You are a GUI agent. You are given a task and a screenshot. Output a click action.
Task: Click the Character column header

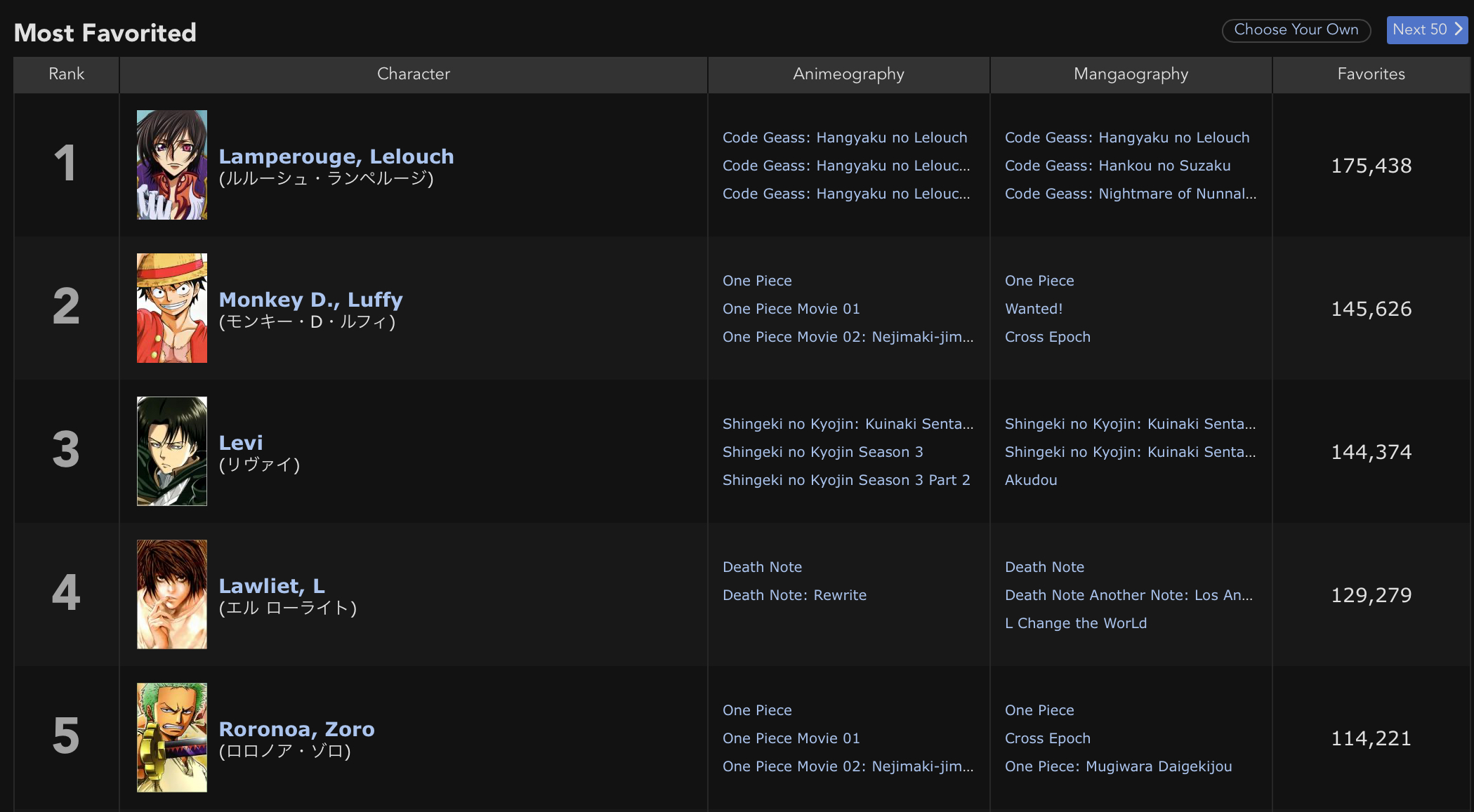point(414,74)
